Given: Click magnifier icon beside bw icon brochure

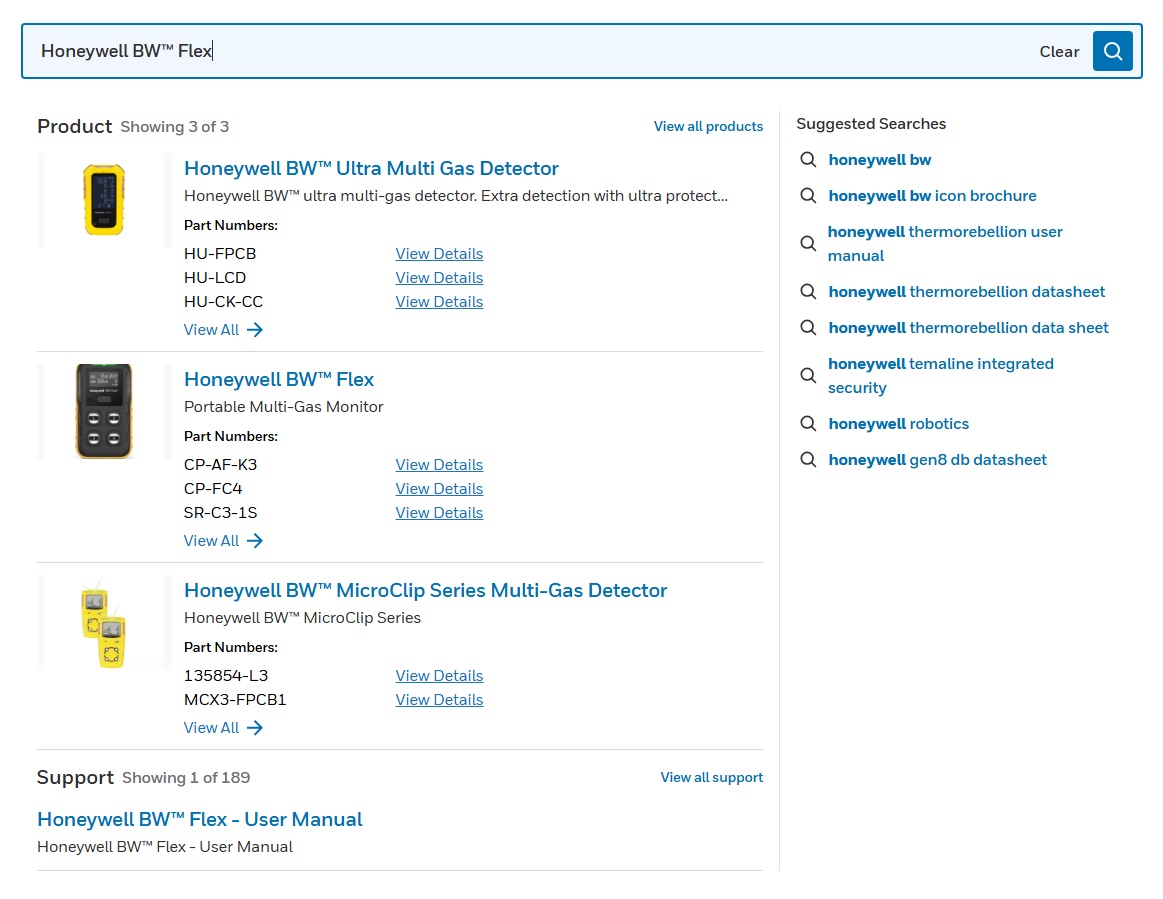Looking at the screenshot, I should [808, 196].
